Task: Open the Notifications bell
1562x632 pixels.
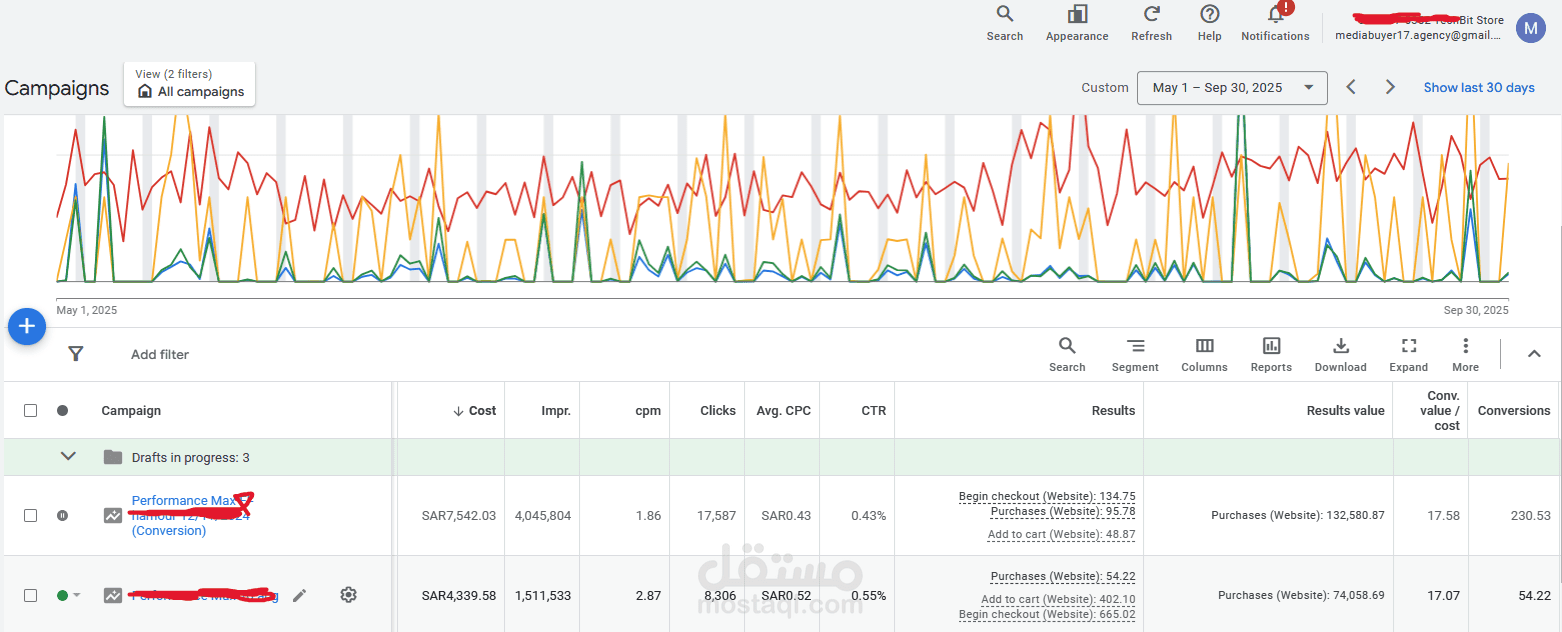Action: click(1275, 15)
